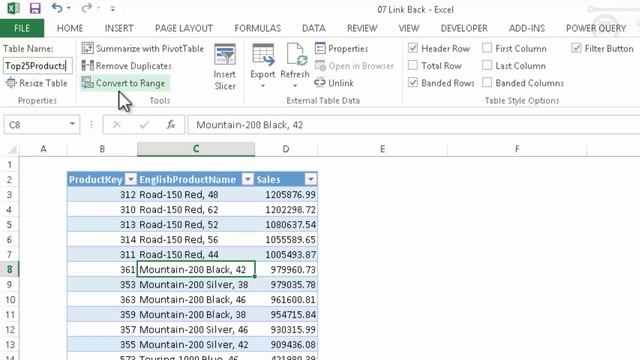640x360 pixels.
Task: Open the undo history dropdown arrow
Action: [69, 9]
